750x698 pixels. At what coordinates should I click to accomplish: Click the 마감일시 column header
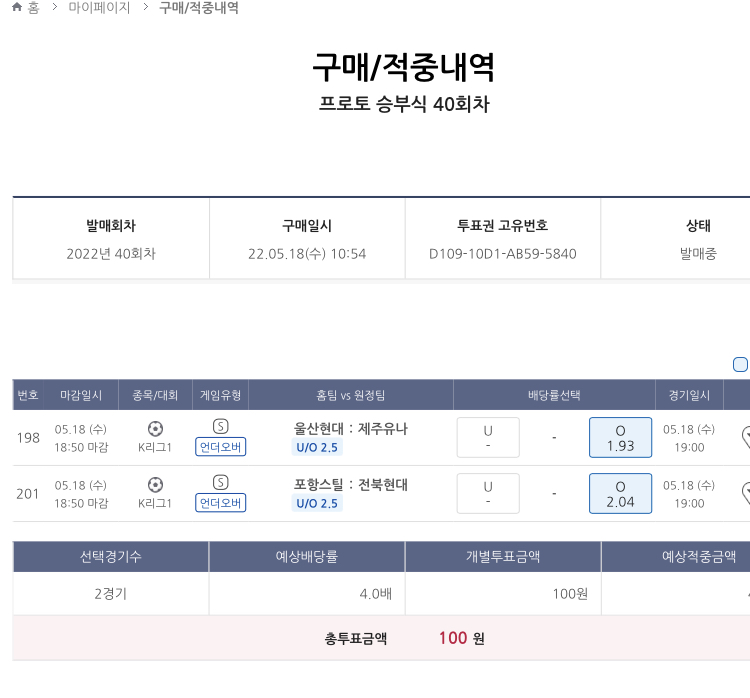[81, 395]
